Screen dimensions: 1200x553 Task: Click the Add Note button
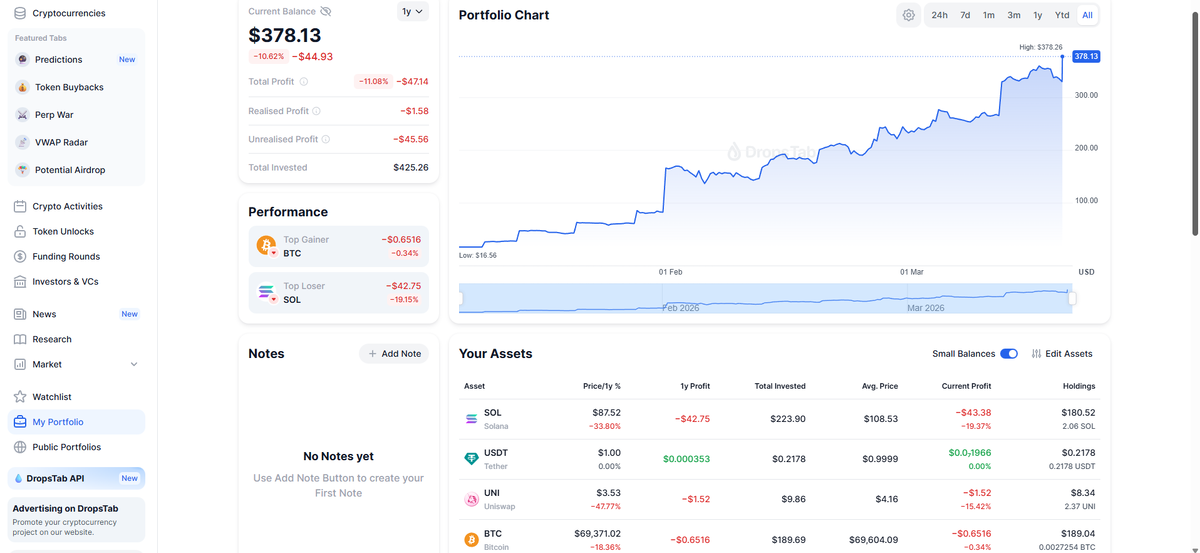pyautogui.click(x=394, y=354)
